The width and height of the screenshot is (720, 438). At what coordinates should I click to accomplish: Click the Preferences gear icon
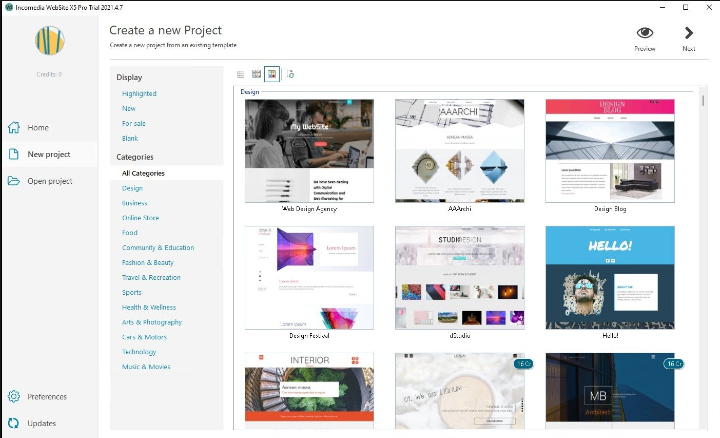14,396
